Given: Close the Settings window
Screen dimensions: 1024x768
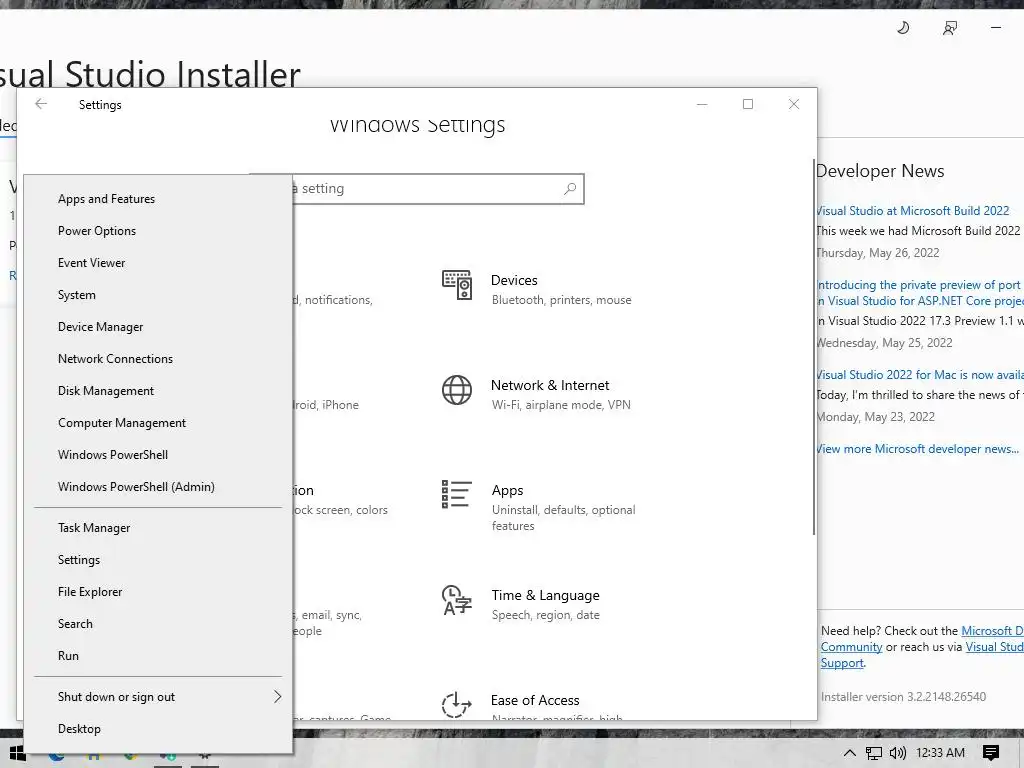Looking at the screenshot, I should point(793,104).
